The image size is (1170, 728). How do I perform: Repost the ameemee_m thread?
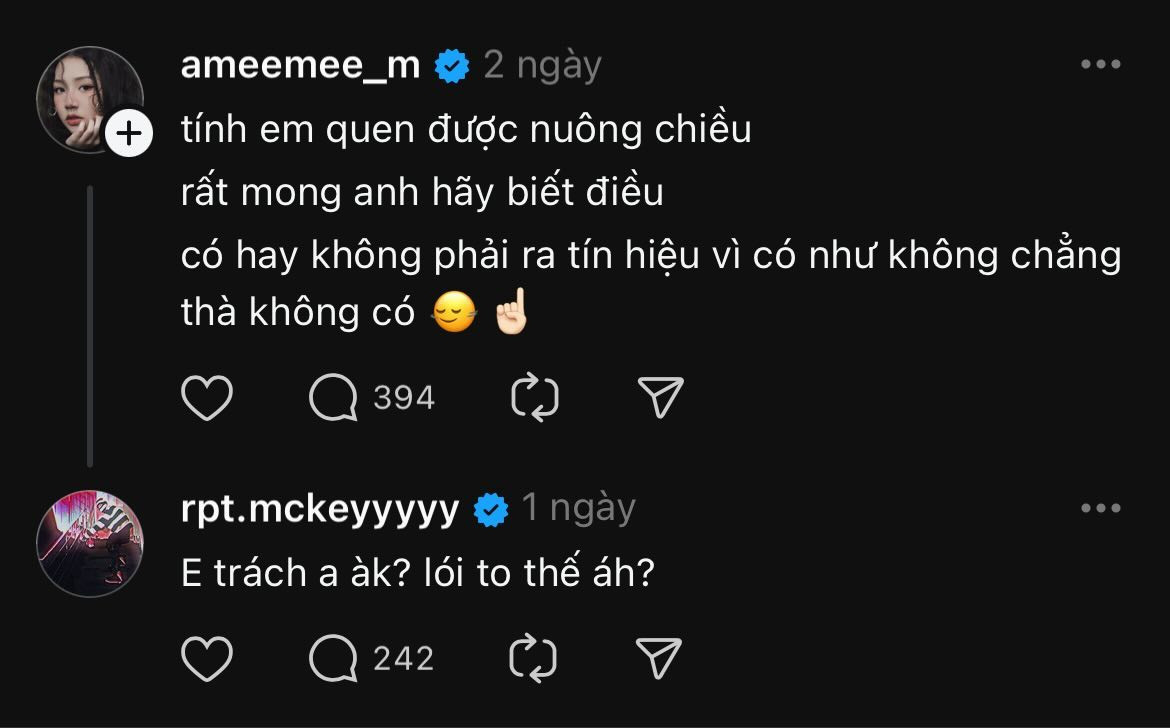click(535, 398)
